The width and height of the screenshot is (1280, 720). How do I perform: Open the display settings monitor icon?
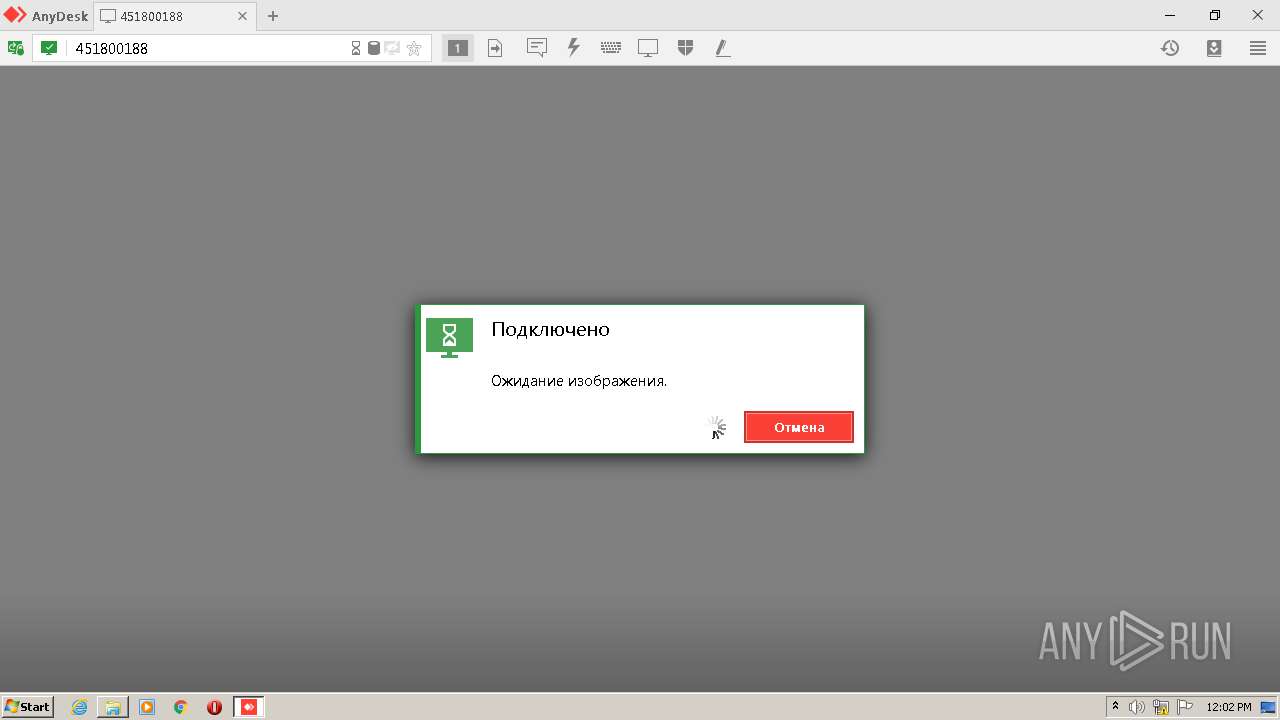tap(648, 48)
